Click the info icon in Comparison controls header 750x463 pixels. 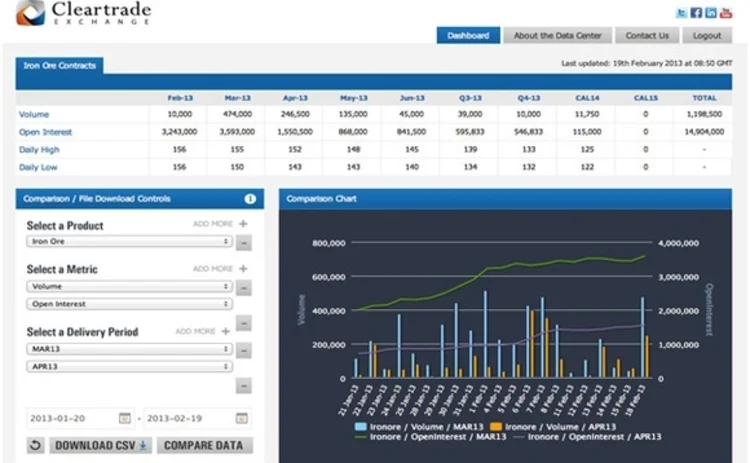click(x=250, y=199)
